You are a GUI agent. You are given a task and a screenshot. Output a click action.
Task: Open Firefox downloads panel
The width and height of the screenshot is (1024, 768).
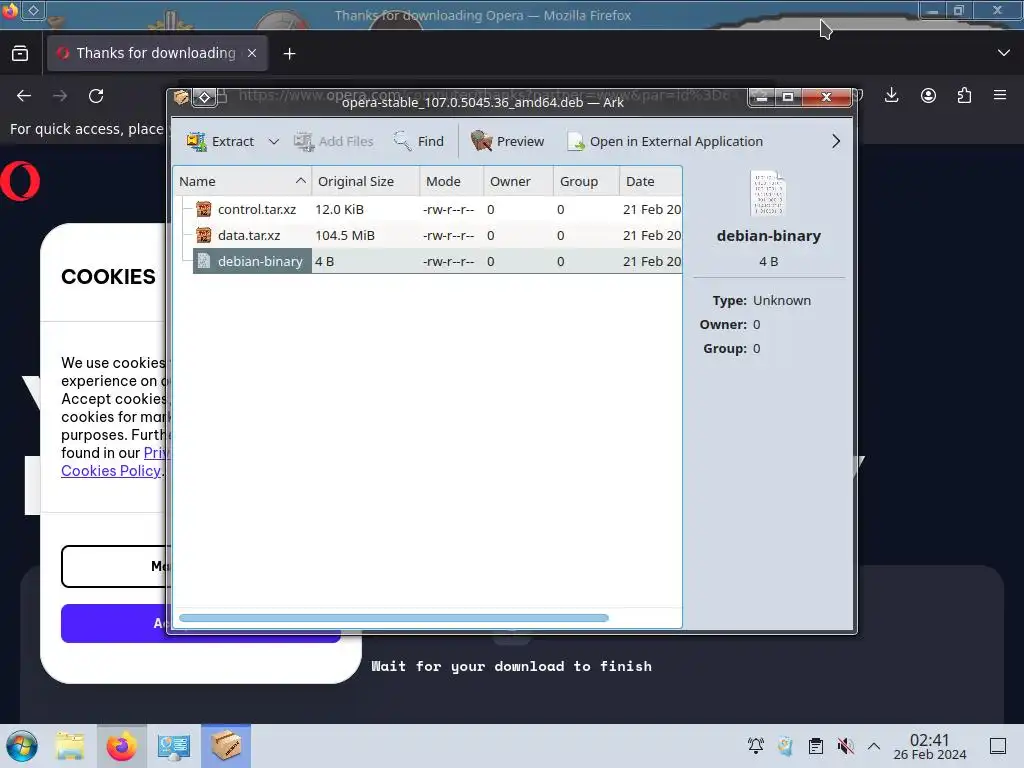[891, 95]
